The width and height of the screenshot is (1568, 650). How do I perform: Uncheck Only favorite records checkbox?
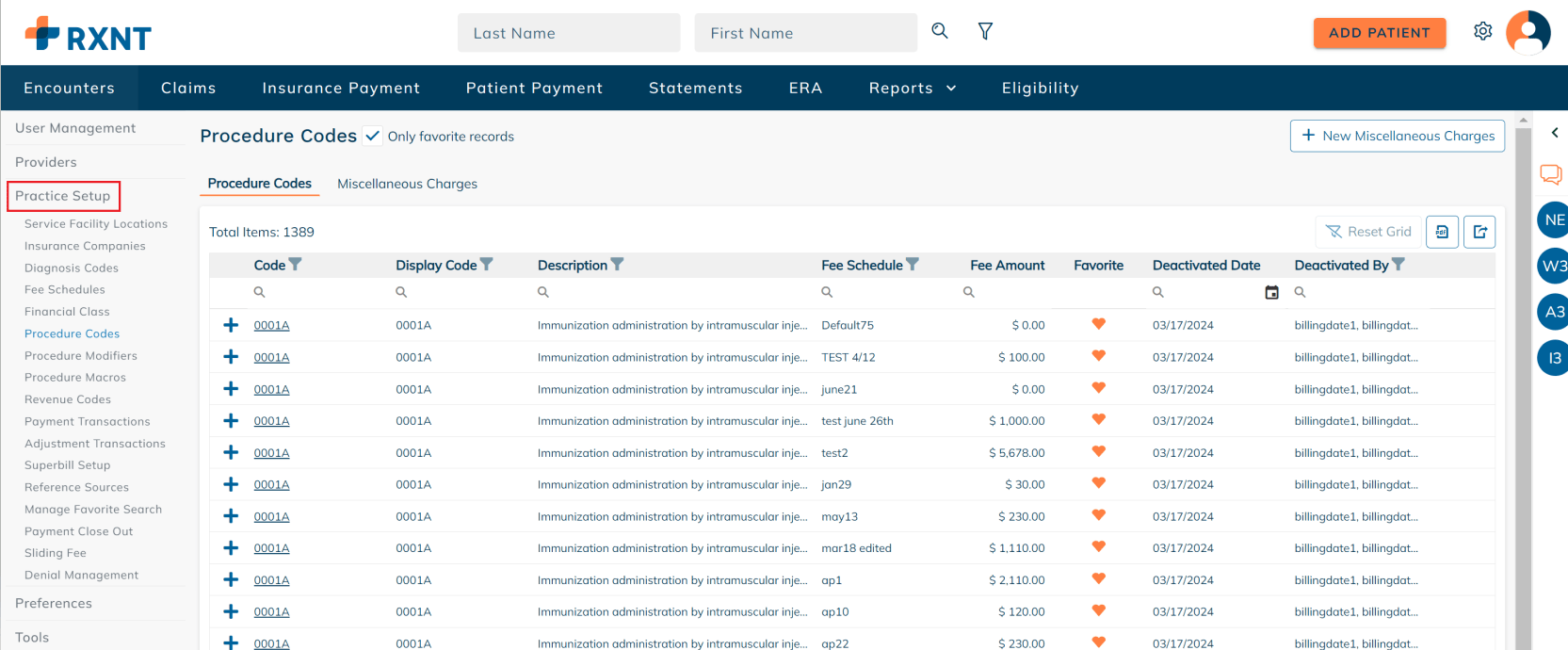coord(373,136)
